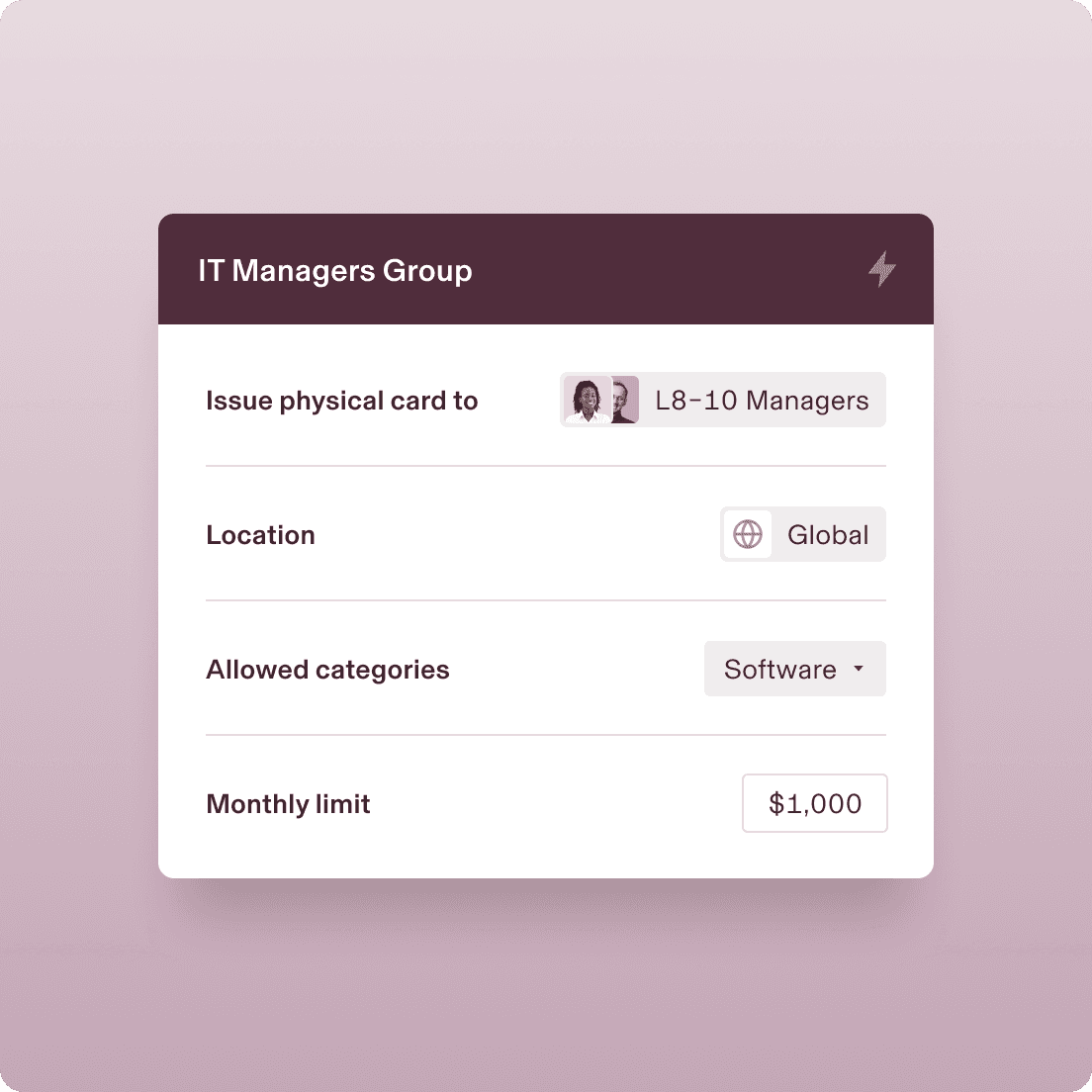Viewport: 1092px width, 1092px height.
Task: Open the L8-10 Managers group chip
Action: pyautogui.click(x=721, y=400)
